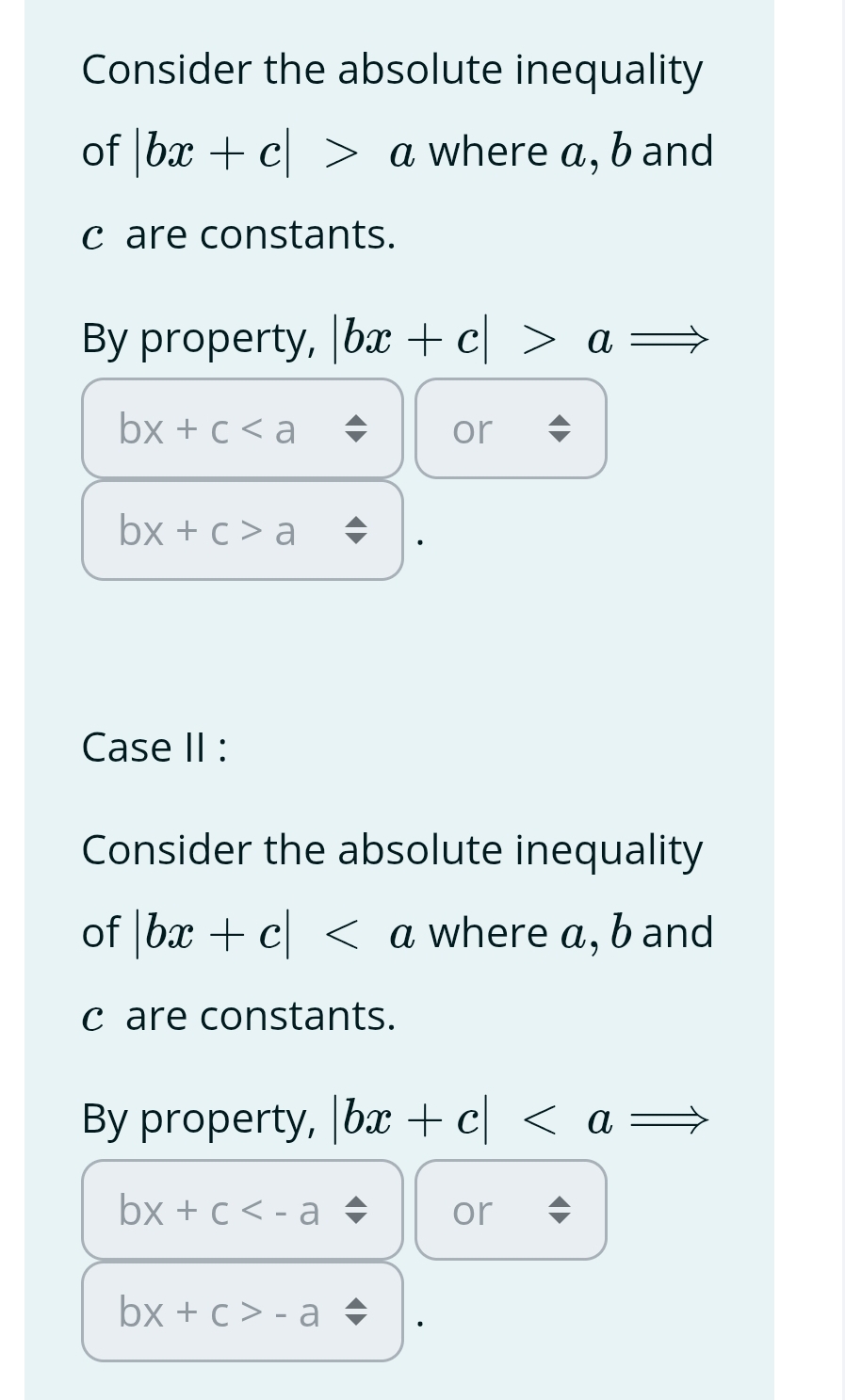845x1400 pixels.
Task: Select the 'bx + c < - a' answer box
Action: tap(240, 1210)
